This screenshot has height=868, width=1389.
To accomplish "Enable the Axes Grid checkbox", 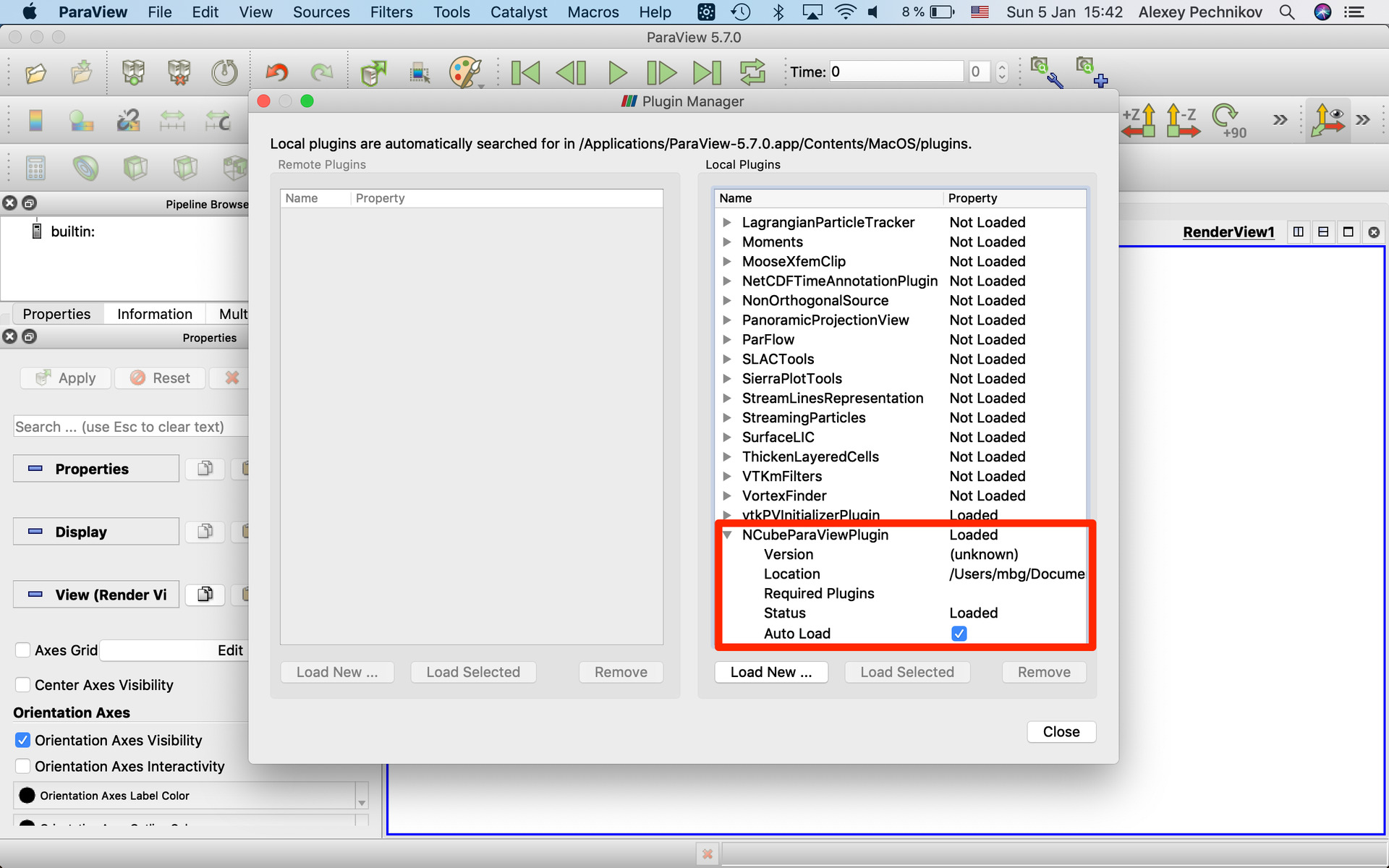I will point(22,650).
